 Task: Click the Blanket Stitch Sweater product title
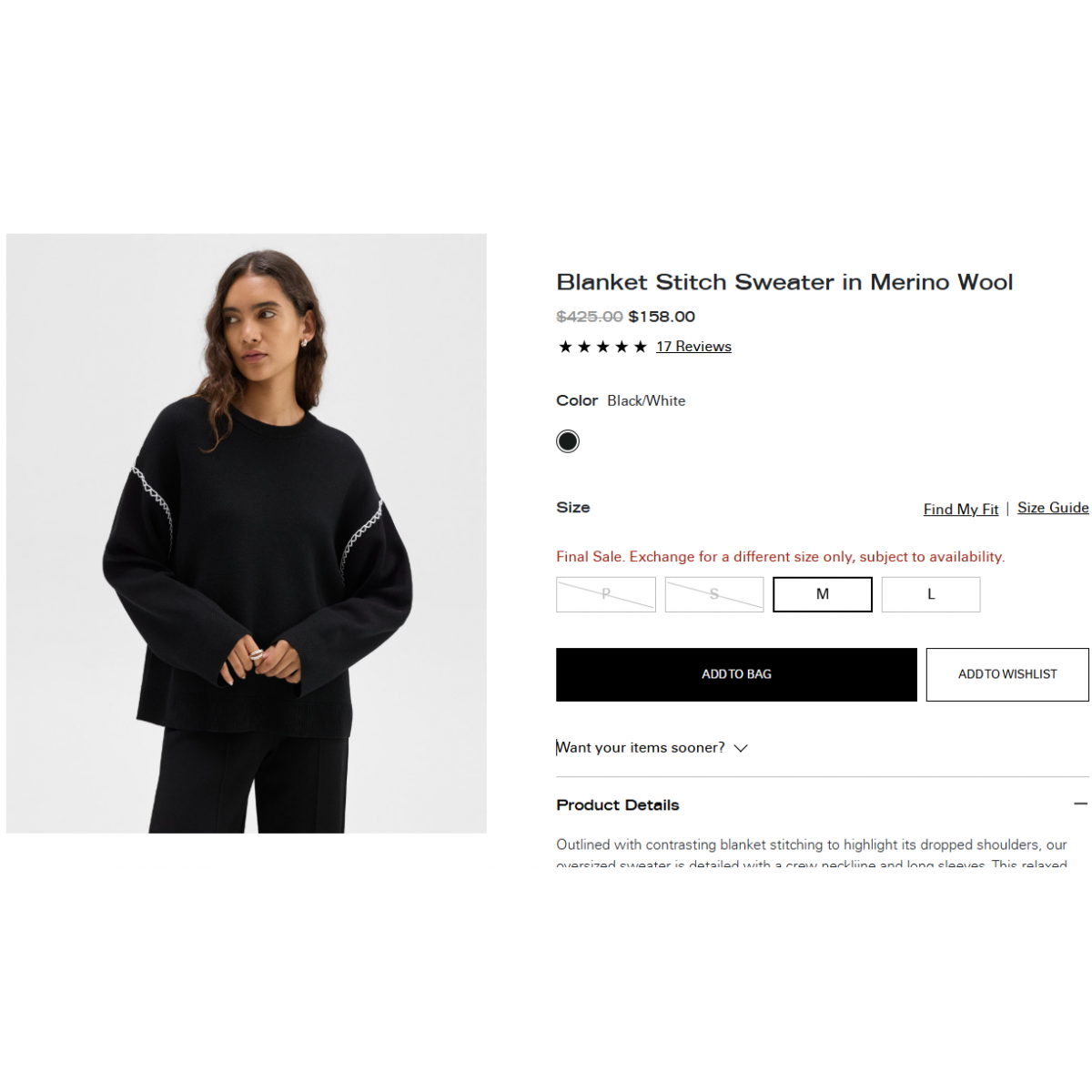[x=784, y=282]
